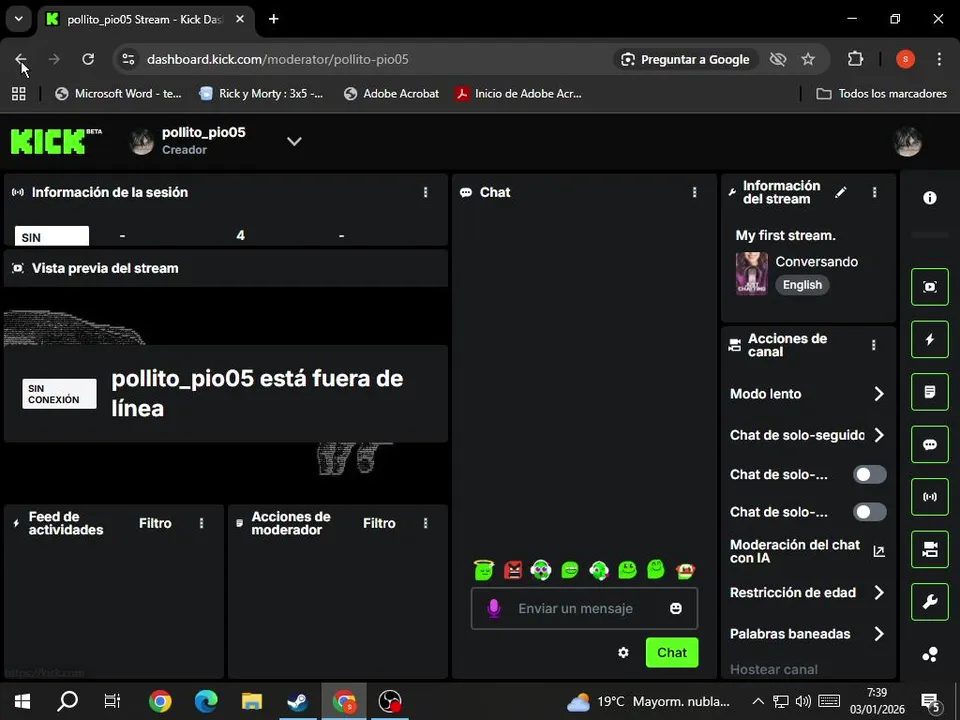Toggle channel actions camera sidebar icon
Image resolution: width=960 pixels, height=720 pixels.
coord(929,550)
